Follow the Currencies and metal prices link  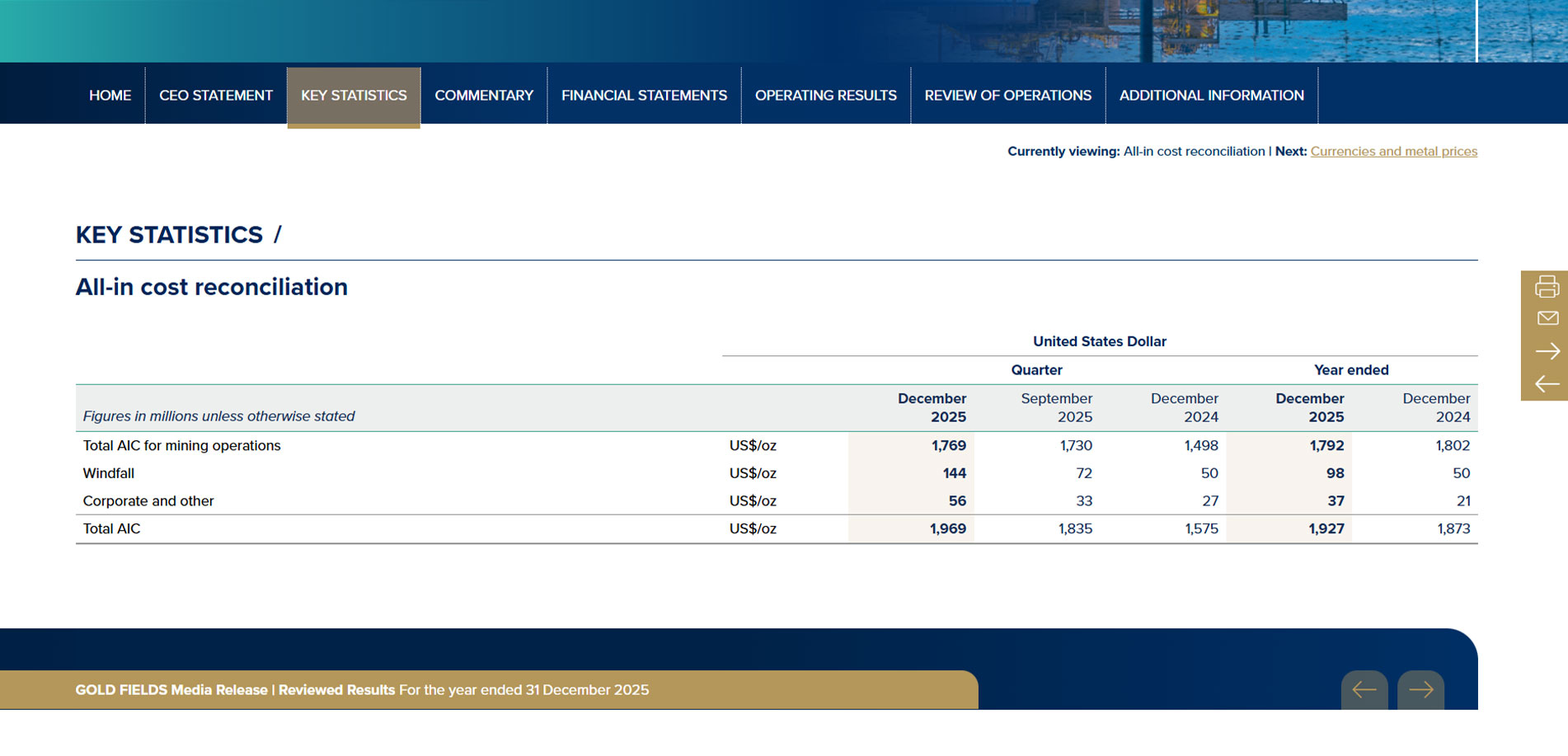click(1394, 152)
